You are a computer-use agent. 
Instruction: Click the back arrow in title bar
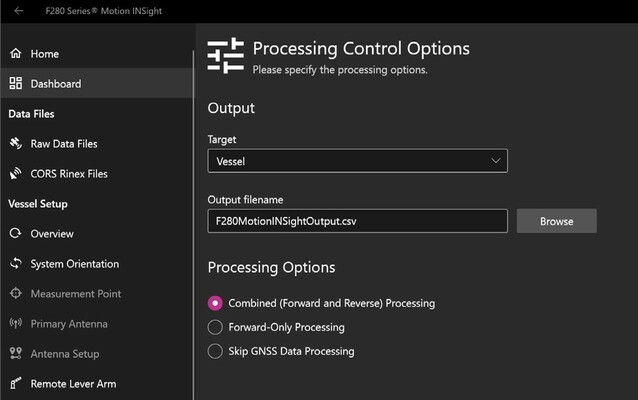point(19,10)
